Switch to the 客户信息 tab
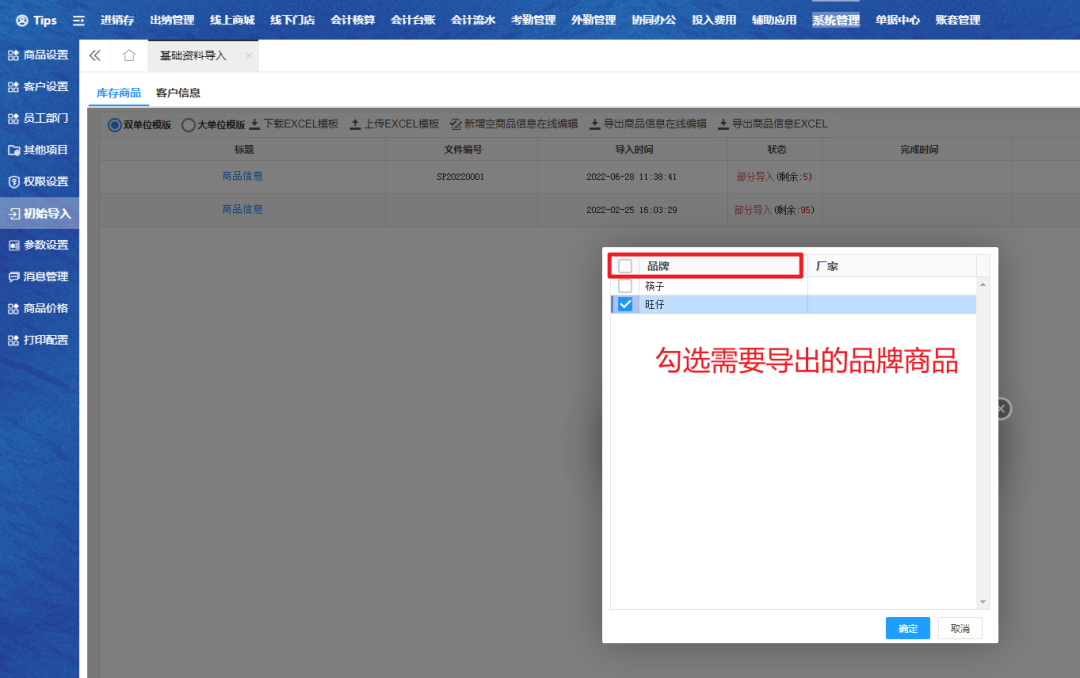Image resolution: width=1080 pixels, height=678 pixels. (x=178, y=93)
